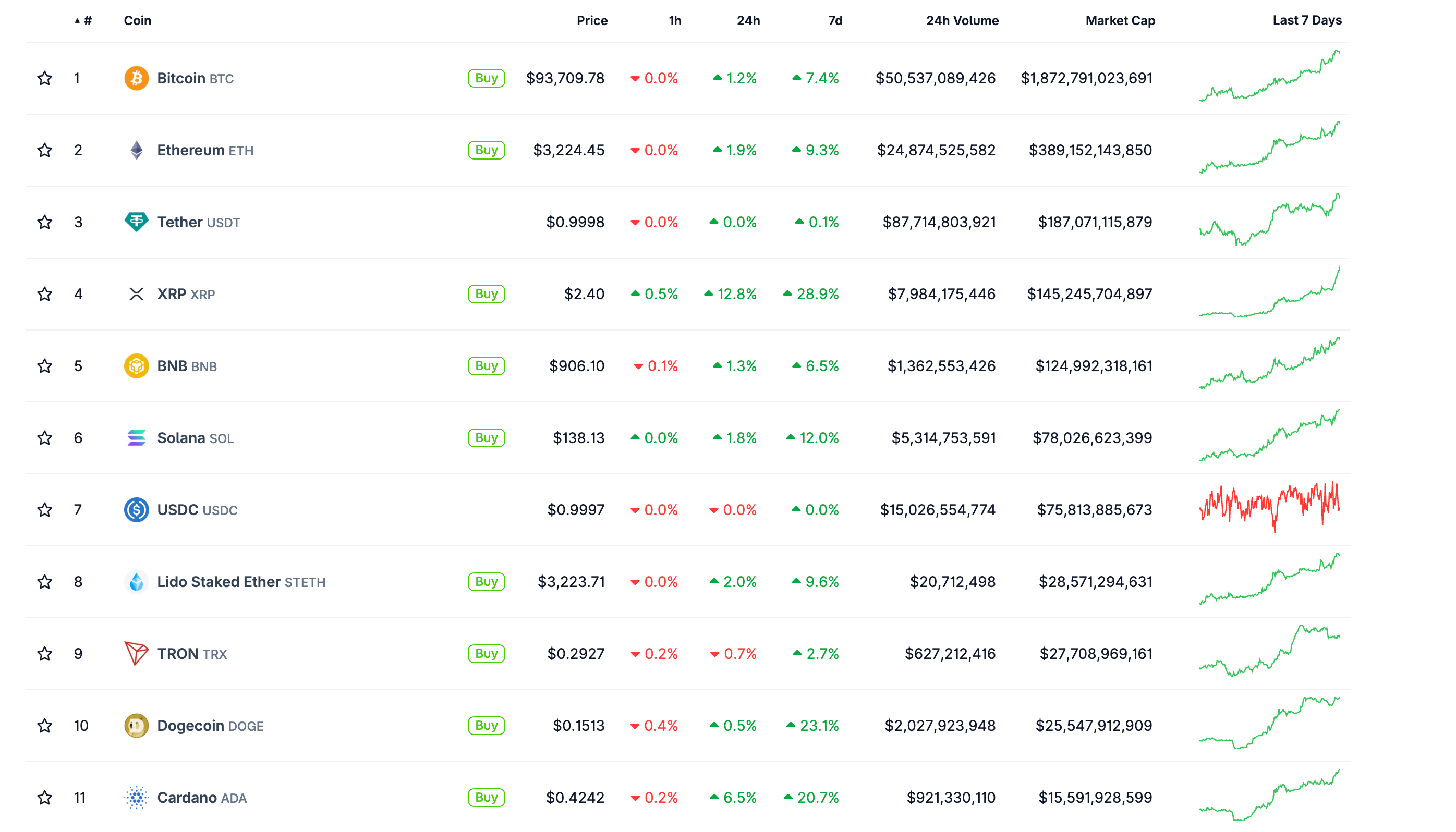The width and height of the screenshot is (1456, 832).
Task: Click the Dogecoin DOGE icon
Action: (x=136, y=725)
